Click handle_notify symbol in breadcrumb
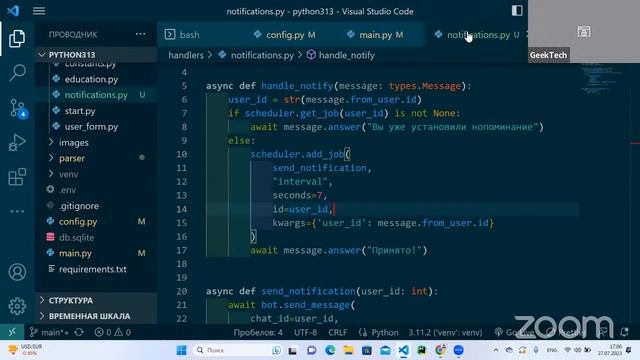 pos(347,55)
